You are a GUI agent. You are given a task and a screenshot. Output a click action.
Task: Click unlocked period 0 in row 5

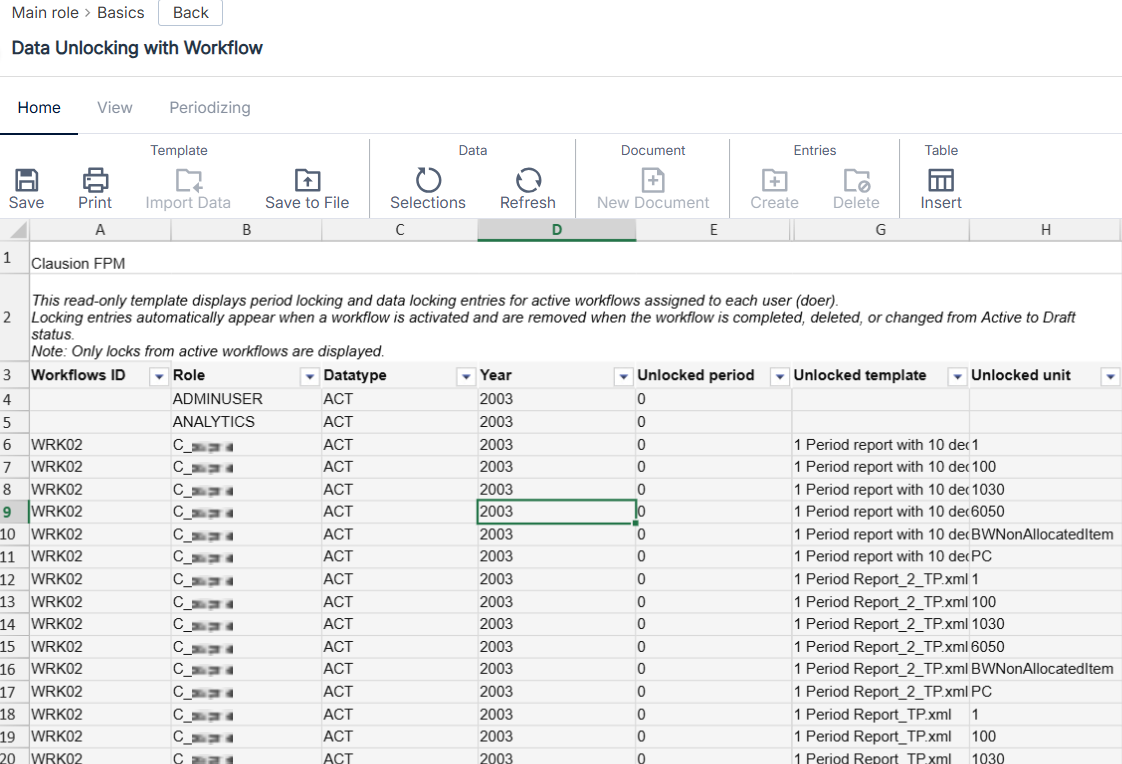pos(713,422)
